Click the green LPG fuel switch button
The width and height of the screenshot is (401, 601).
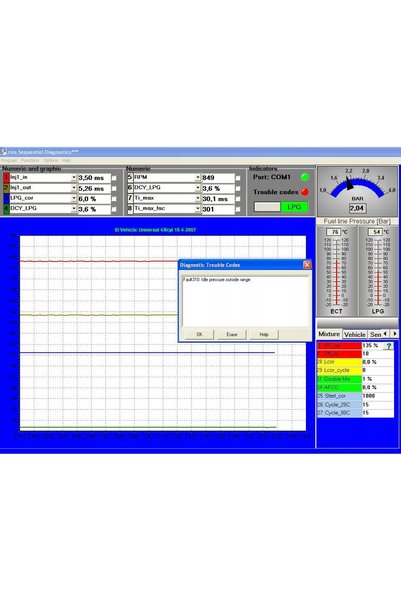coord(294,207)
